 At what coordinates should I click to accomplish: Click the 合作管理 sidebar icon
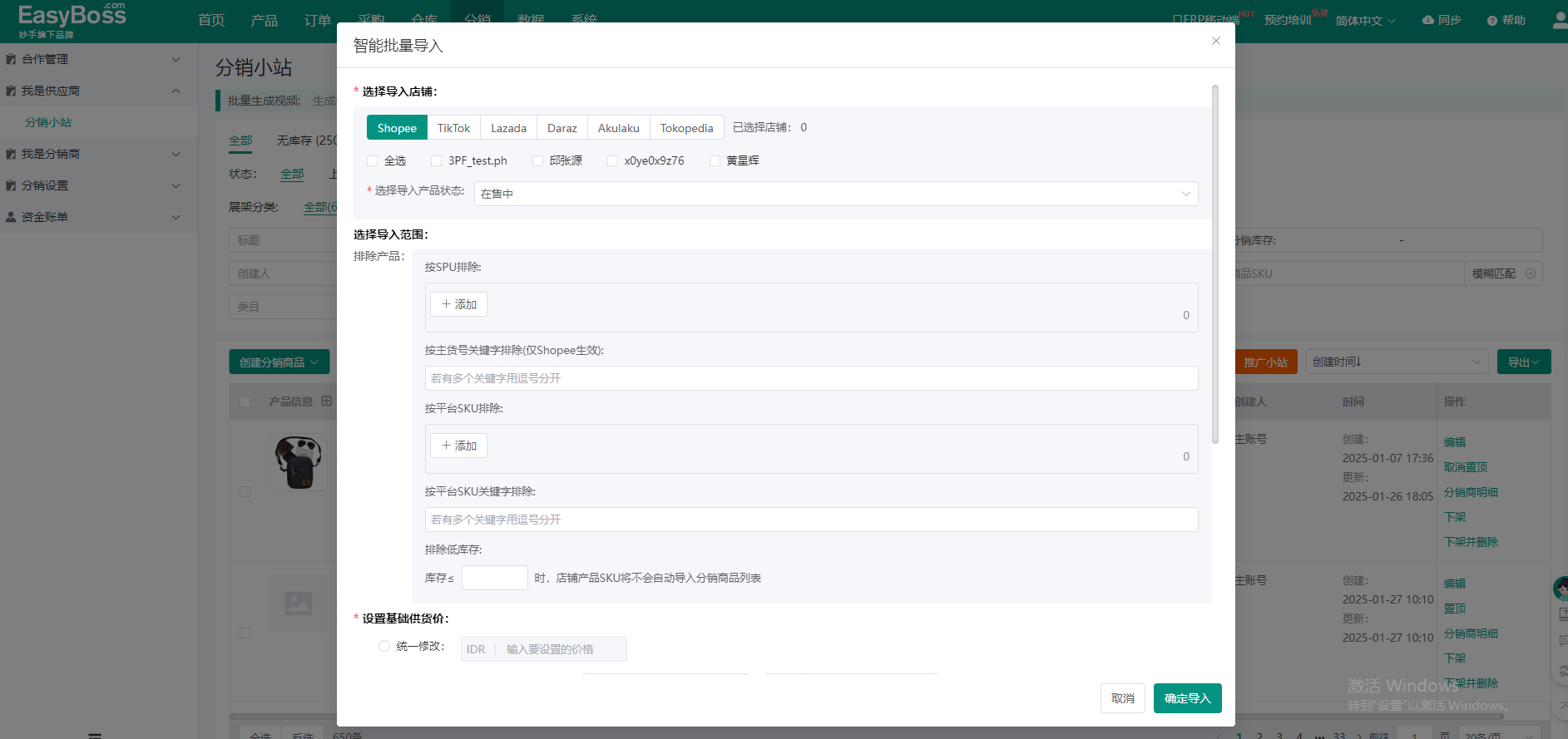pyautogui.click(x=11, y=59)
